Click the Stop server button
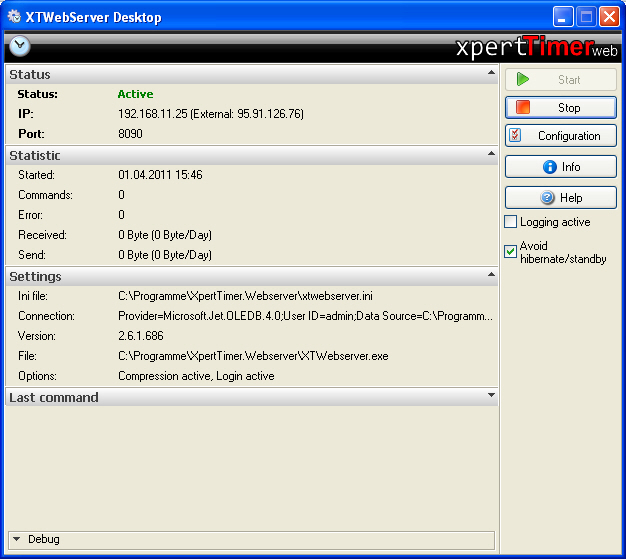The width and height of the screenshot is (626, 559). 561,107
